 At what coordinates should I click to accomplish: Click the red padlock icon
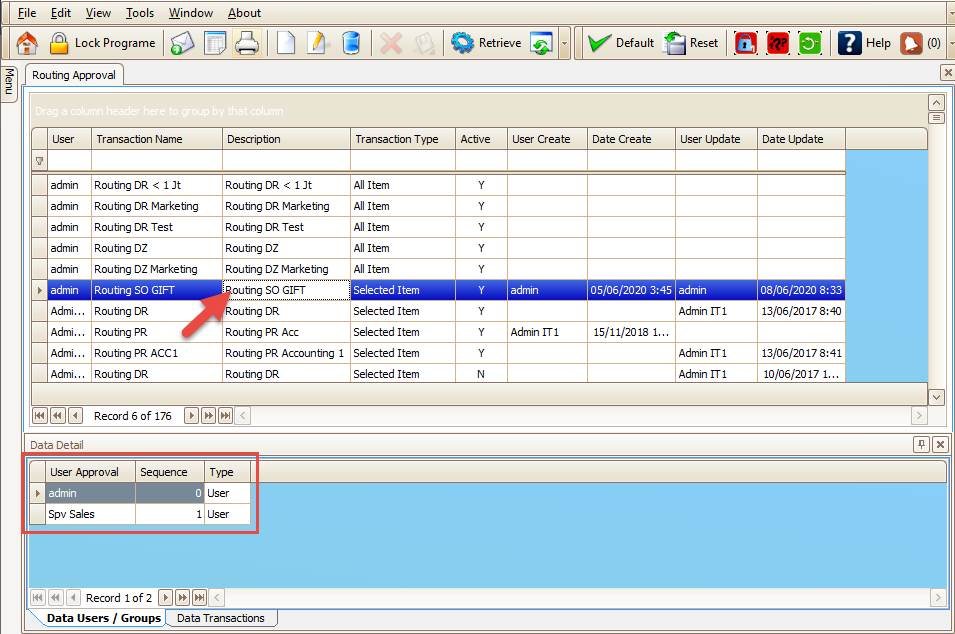click(x=745, y=43)
